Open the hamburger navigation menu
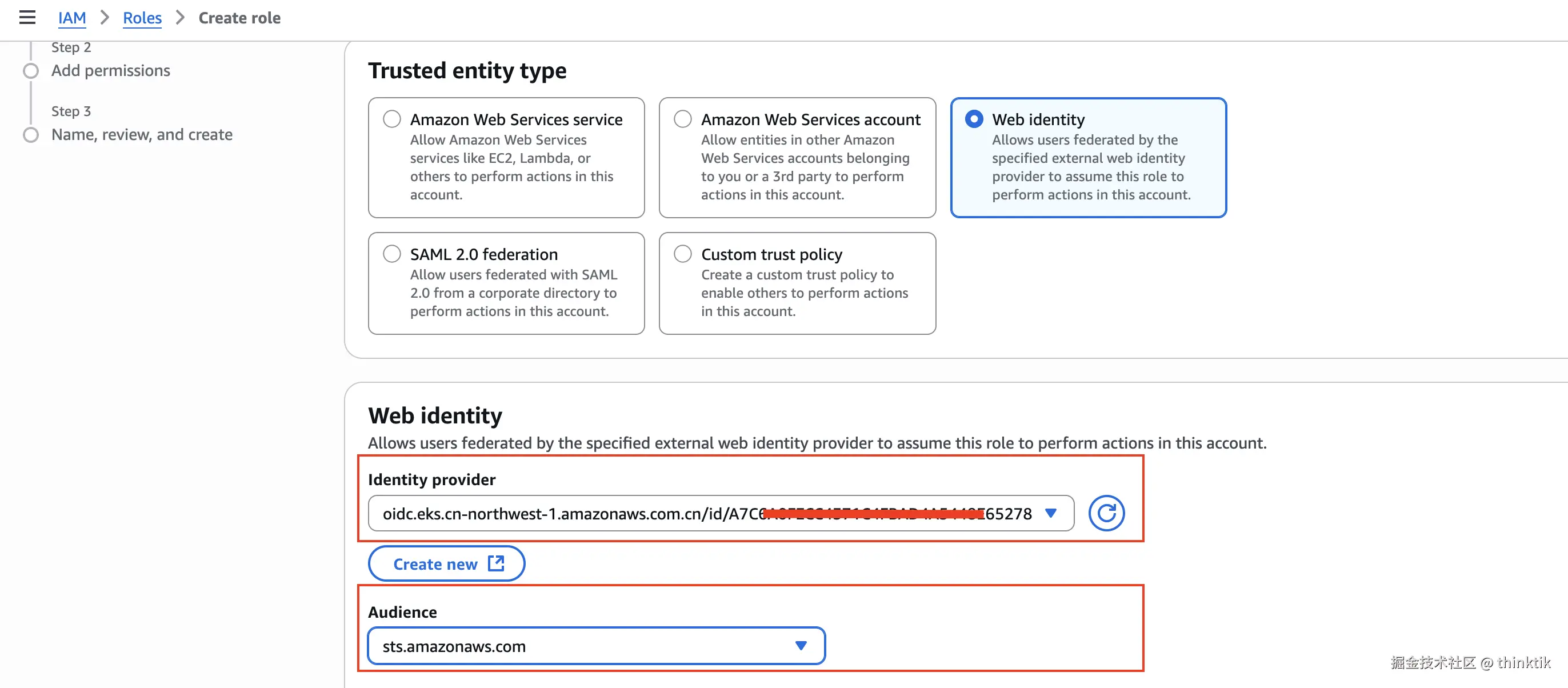The image size is (1568, 688). pyautogui.click(x=27, y=18)
